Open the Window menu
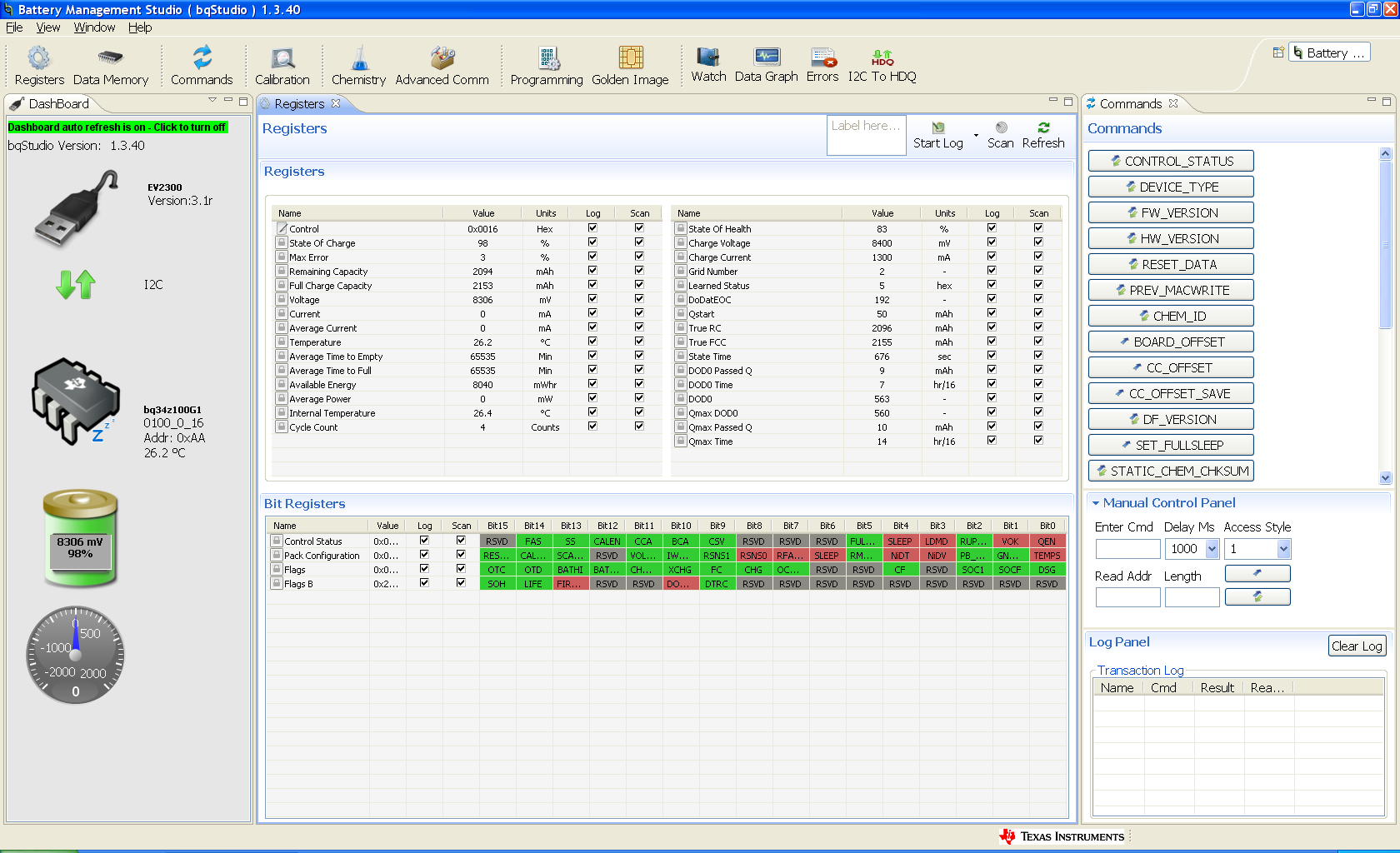The image size is (1400, 853). 94,27
